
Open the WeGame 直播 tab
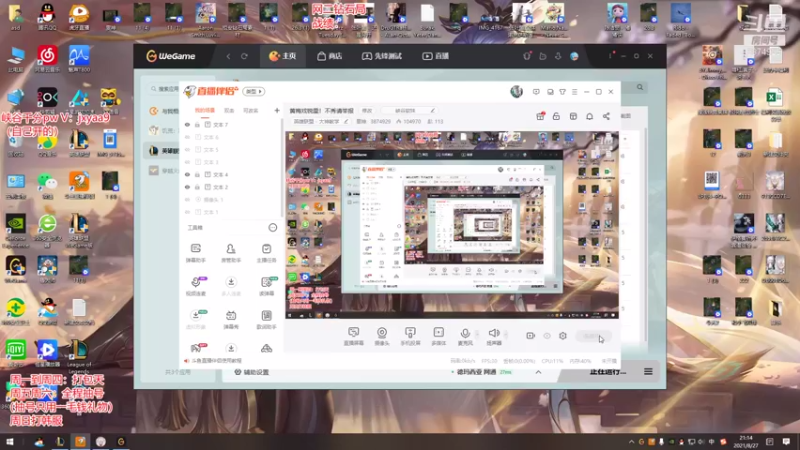(x=435, y=56)
